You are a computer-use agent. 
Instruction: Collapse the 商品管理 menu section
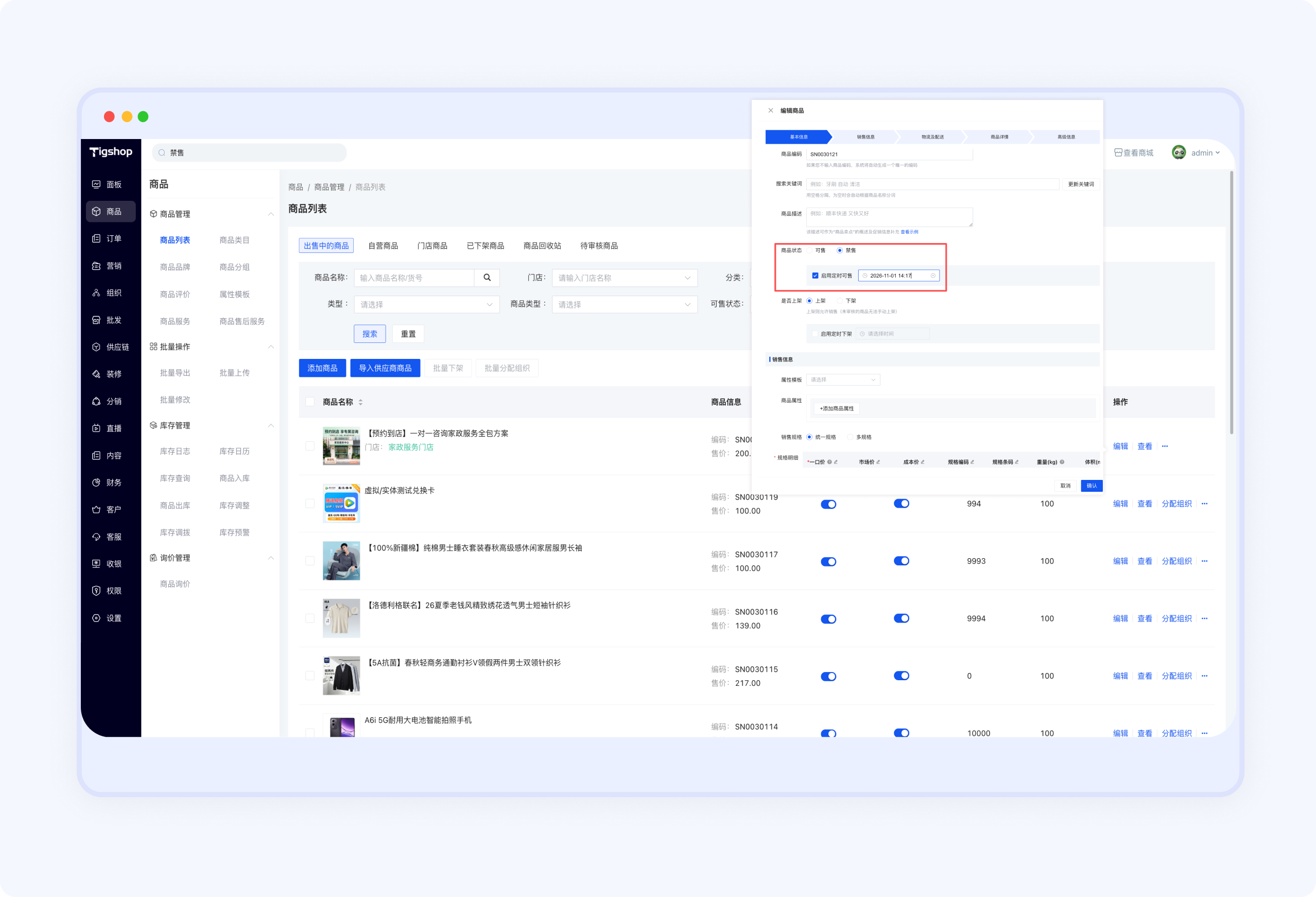tap(271, 214)
